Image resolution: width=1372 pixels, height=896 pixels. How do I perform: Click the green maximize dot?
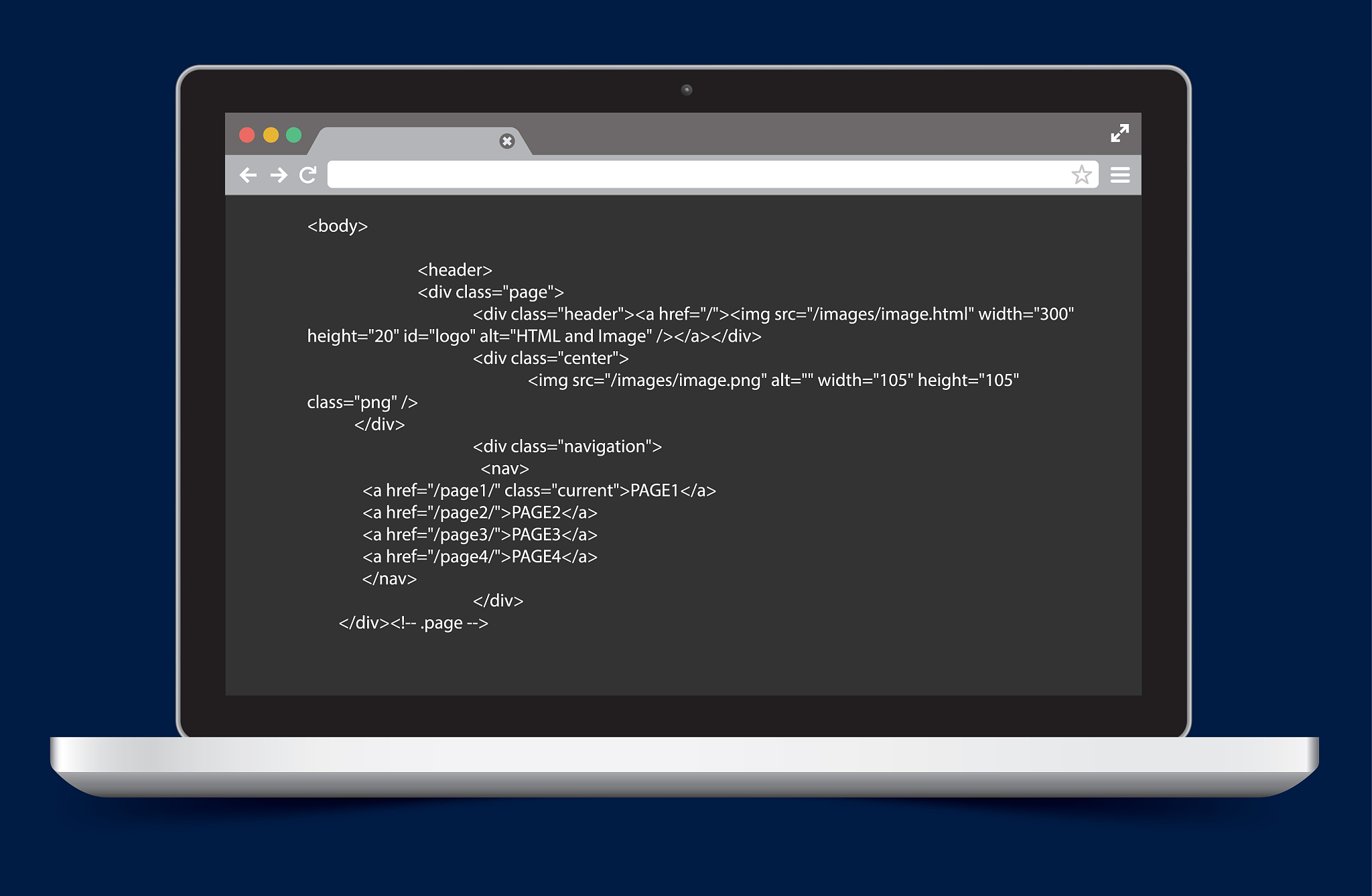click(x=293, y=135)
